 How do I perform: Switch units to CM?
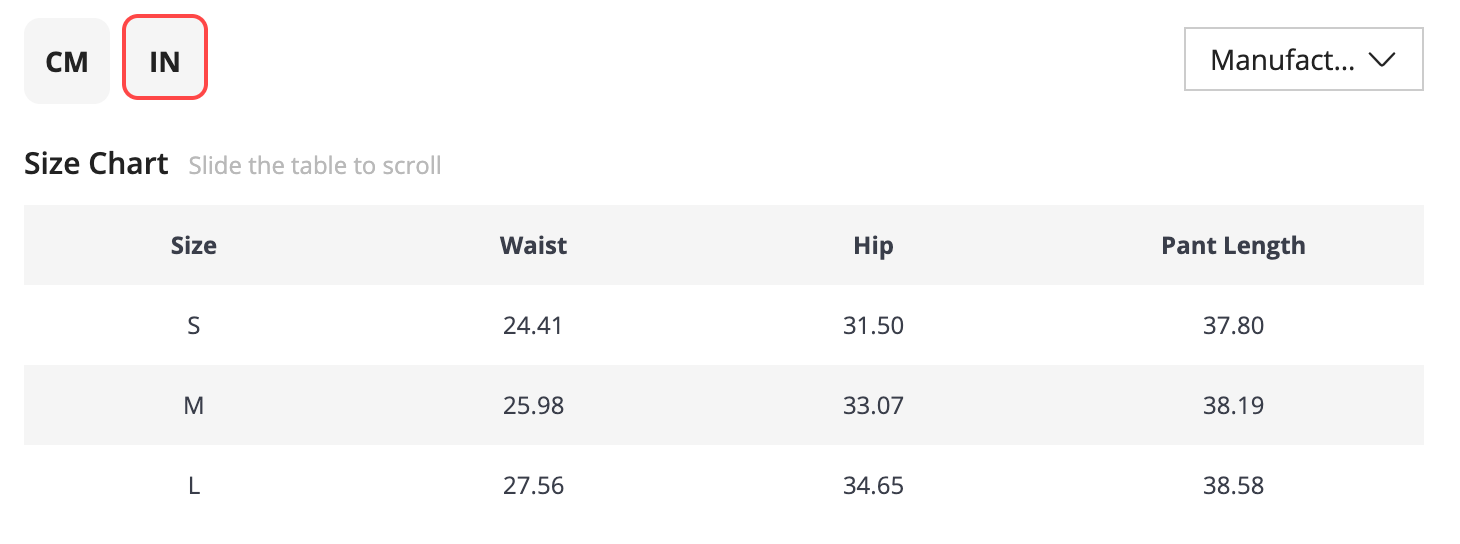(x=67, y=61)
